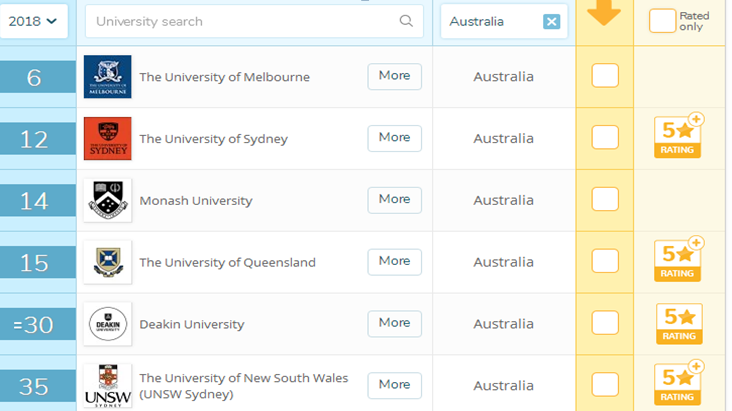Click the University of Sydney logo
This screenshot has width=732, height=411.
107,139
